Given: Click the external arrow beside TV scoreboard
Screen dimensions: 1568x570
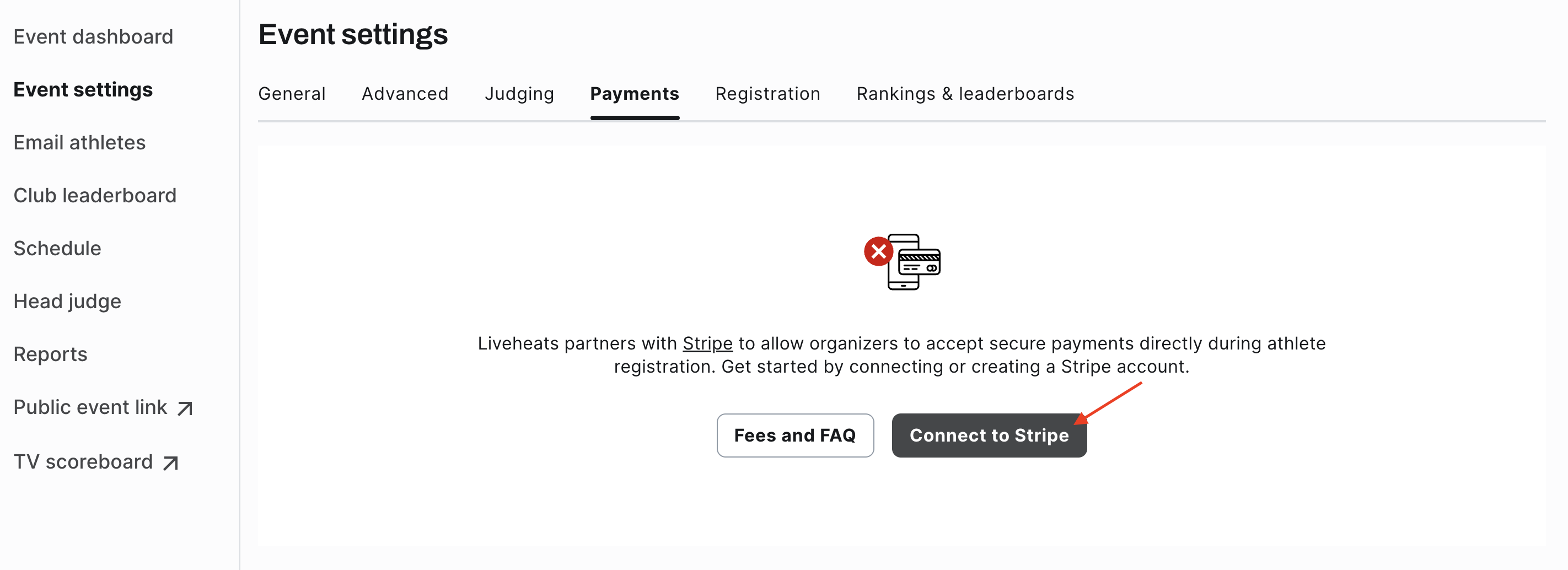Looking at the screenshot, I should pos(171,463).
